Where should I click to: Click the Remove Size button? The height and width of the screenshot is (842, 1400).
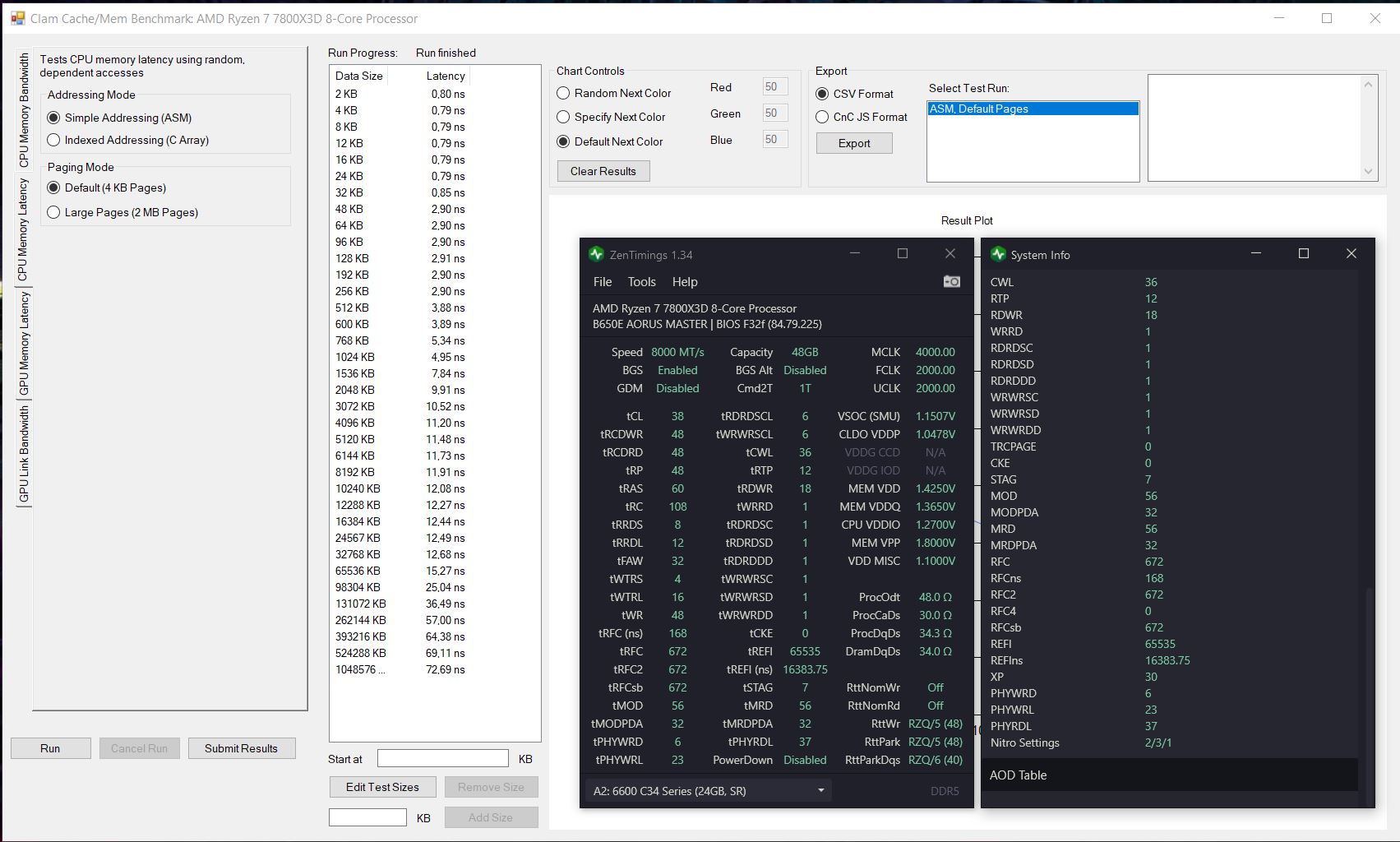(x=491, y=787)
